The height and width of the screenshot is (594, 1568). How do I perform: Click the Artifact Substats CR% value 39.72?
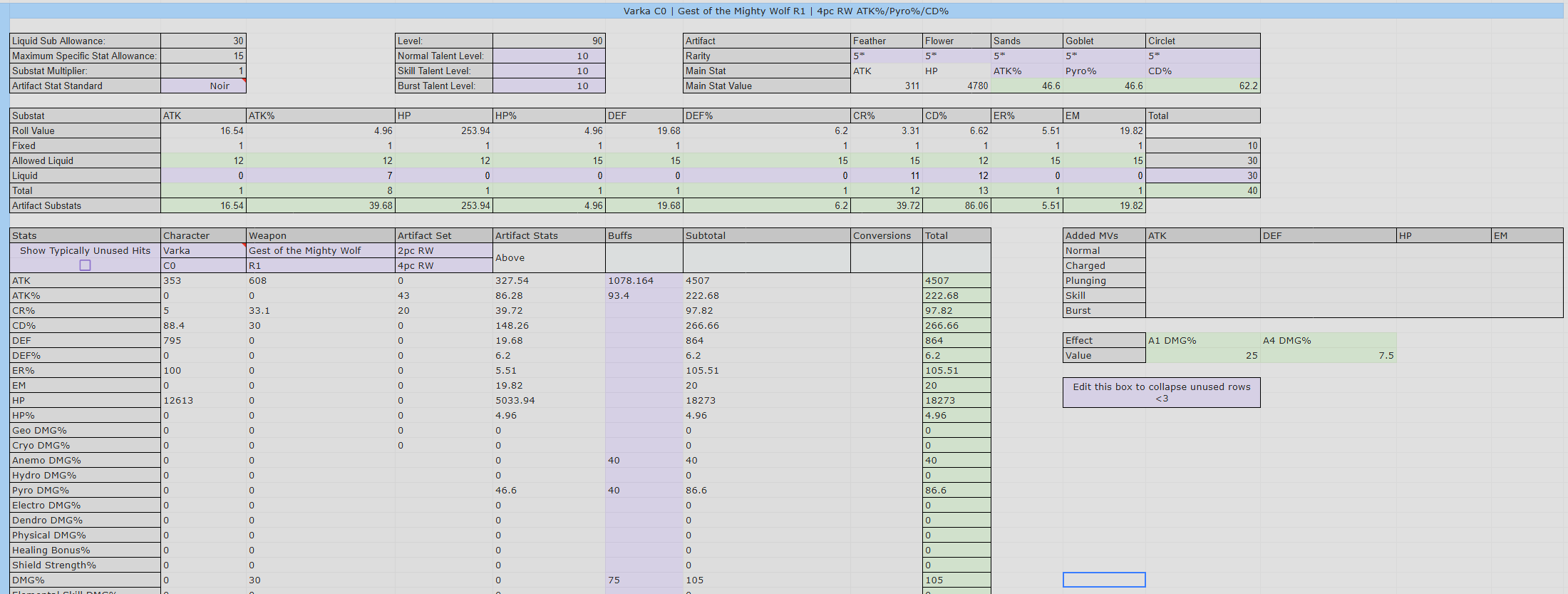887,205
